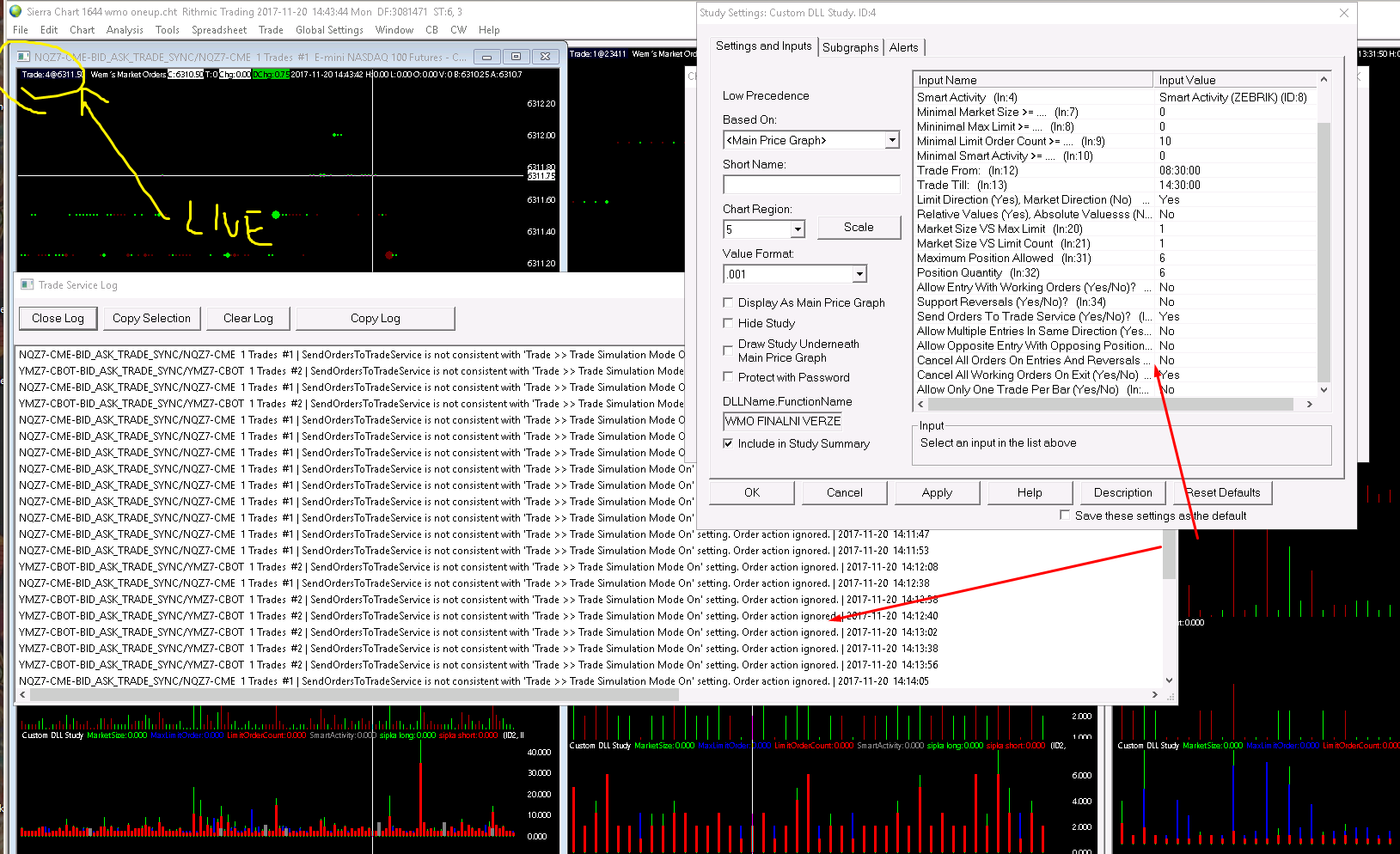This screenshot has width=1400, height=854.
Task: Minimize the NQZ7 chart window
Action: point(486,57)
